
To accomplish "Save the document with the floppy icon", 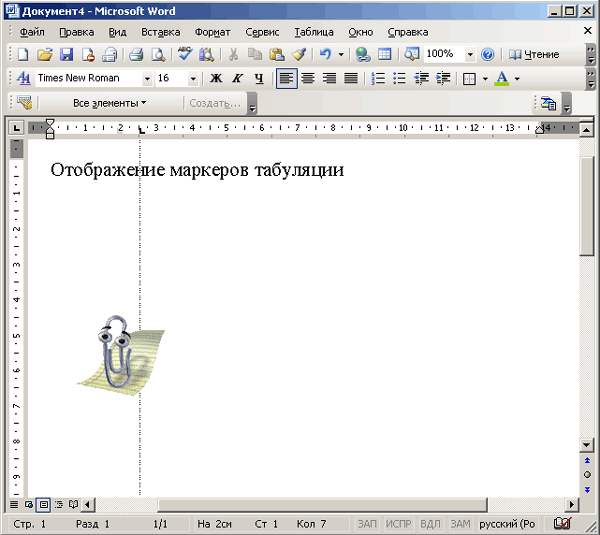I will 67,54.
